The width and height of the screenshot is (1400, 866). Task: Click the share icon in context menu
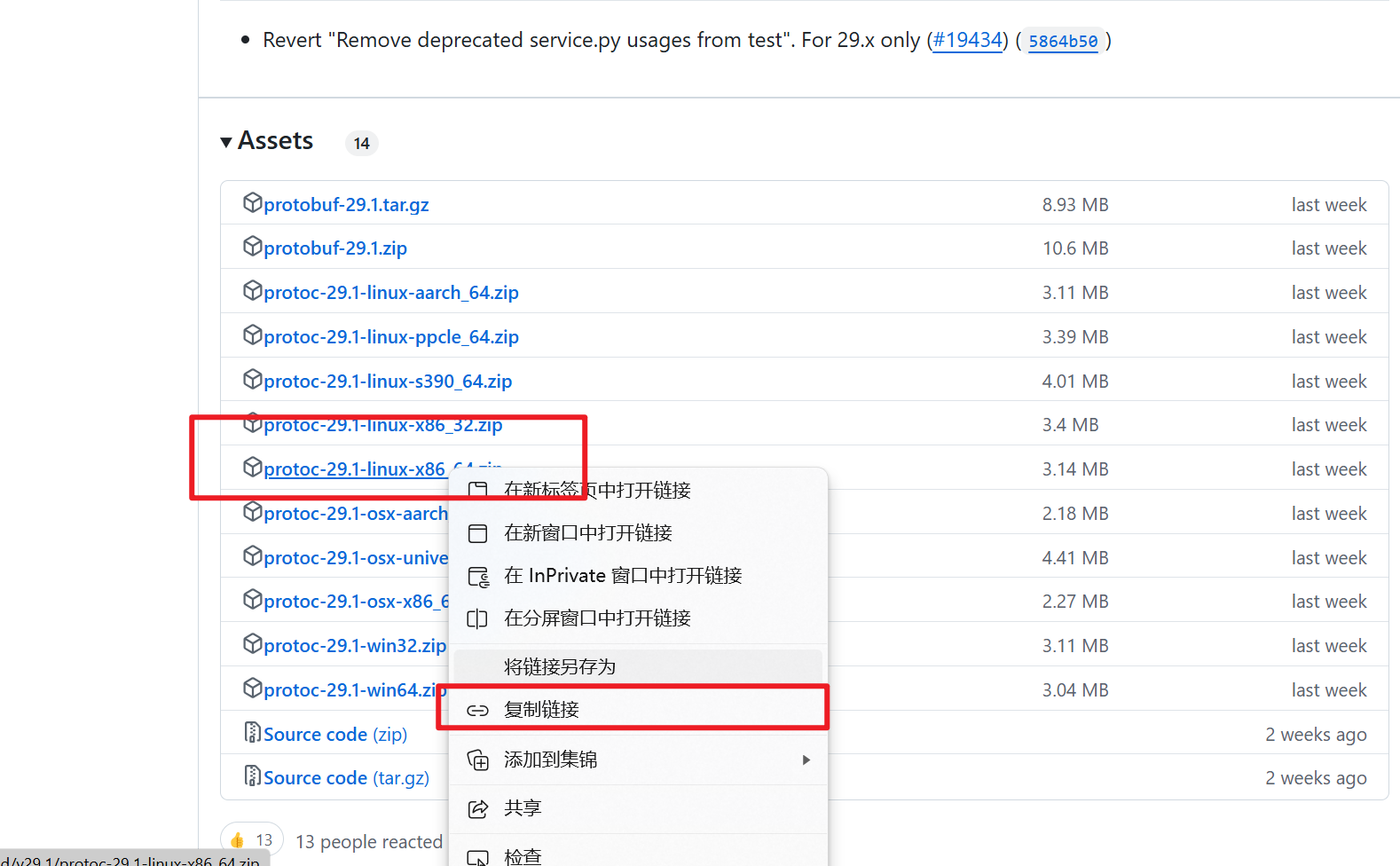coord(478,808)
